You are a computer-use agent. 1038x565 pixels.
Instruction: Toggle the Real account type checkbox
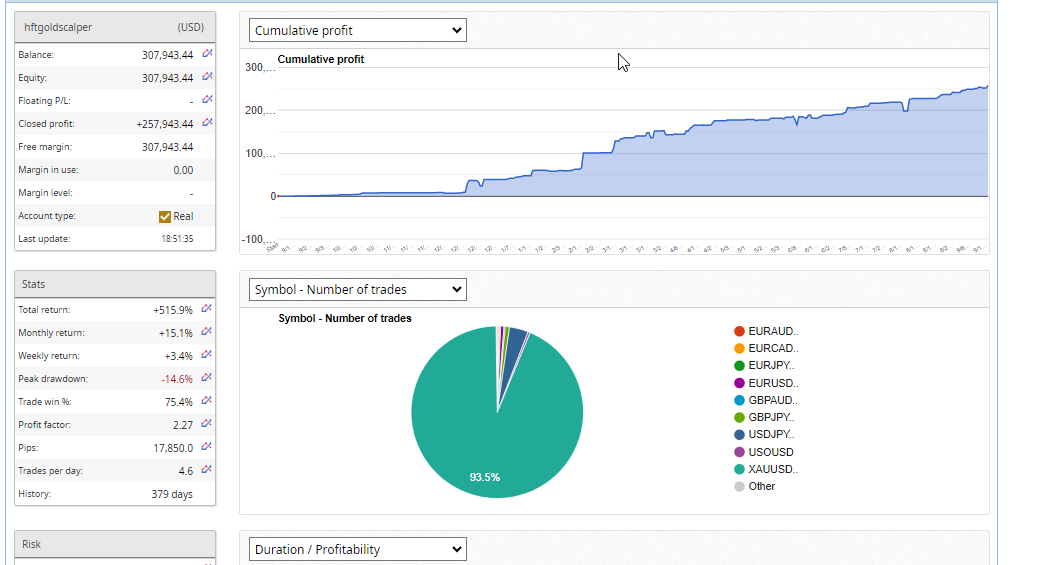[x=165, y=216]
